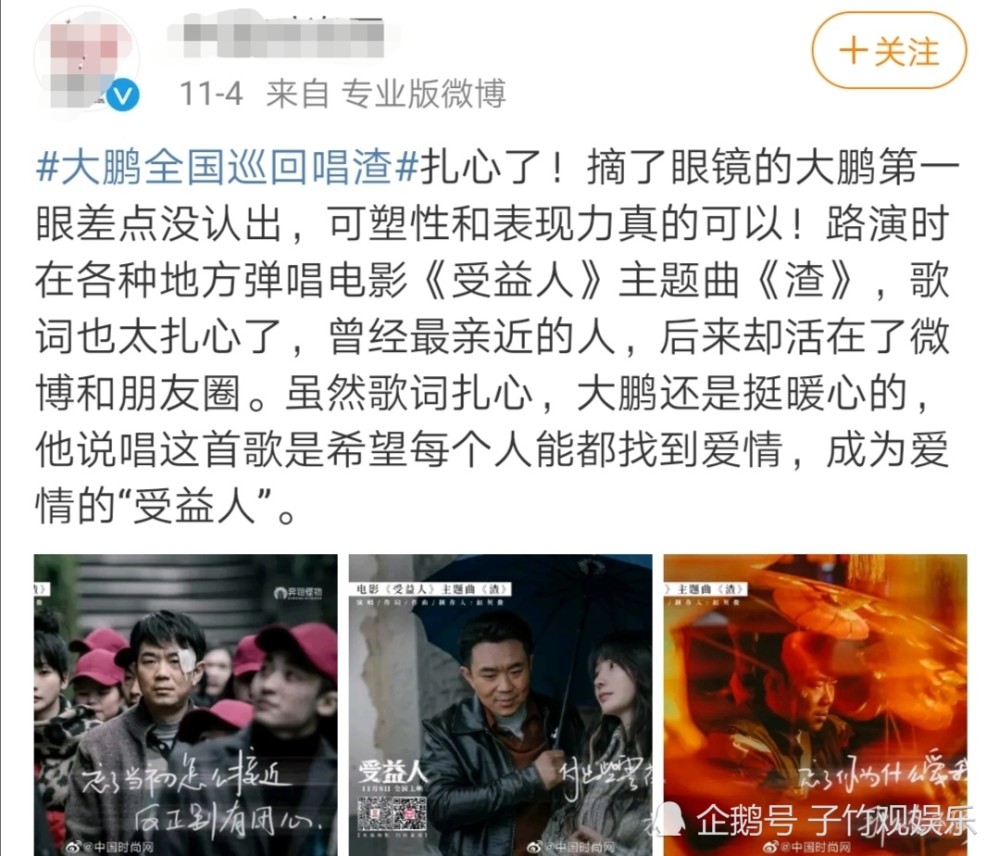Viewport: 1000px width, 856px height.
Task: Tap the 奔跑怪物 logo in first photo
Action: pyautogui.click(x=298, y=593)
